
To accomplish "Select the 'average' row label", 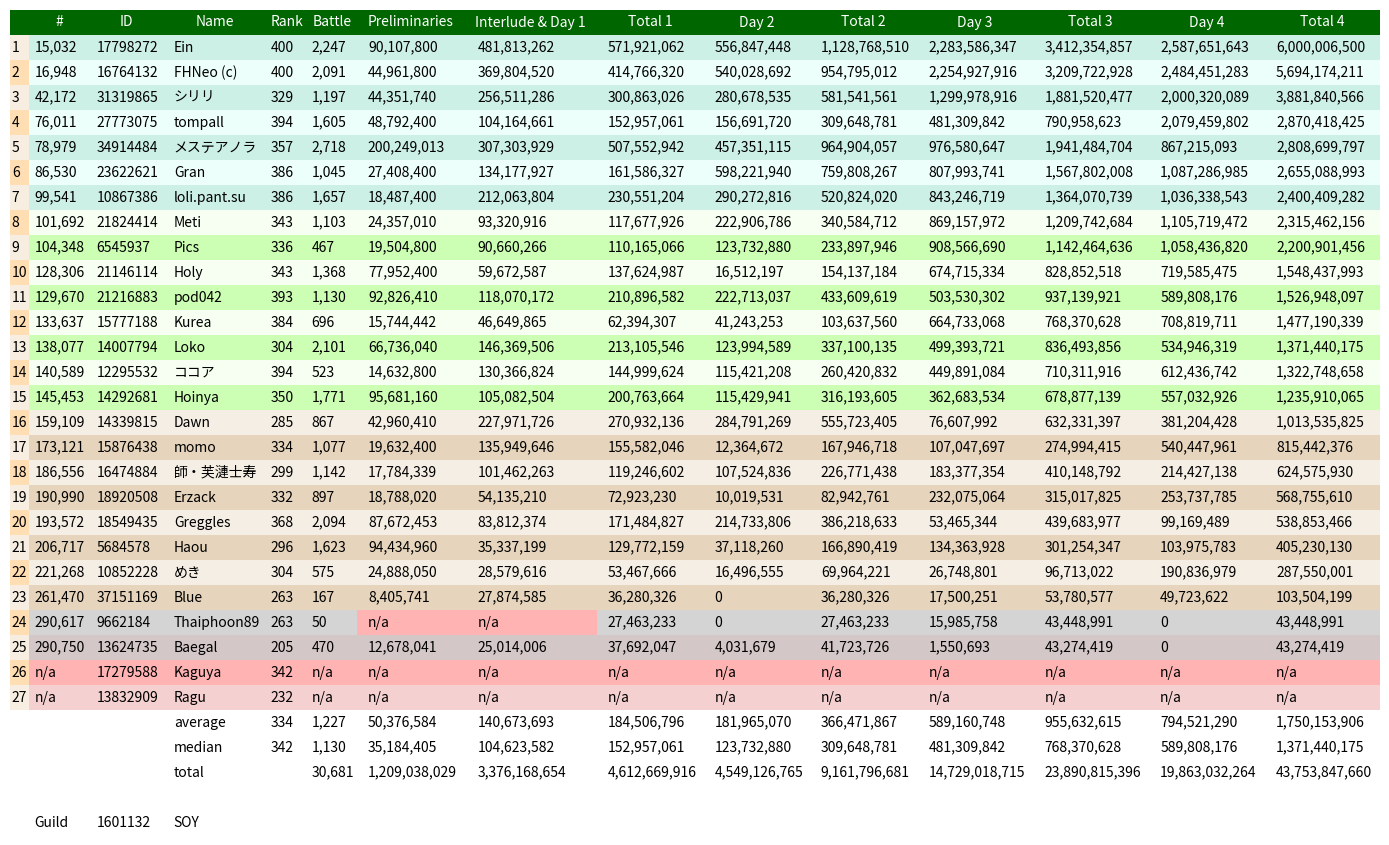I will 200,722.
